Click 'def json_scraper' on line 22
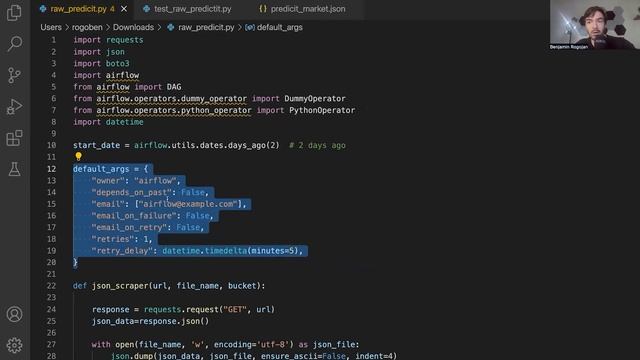 pyautogui.click(x=111, y=286)
